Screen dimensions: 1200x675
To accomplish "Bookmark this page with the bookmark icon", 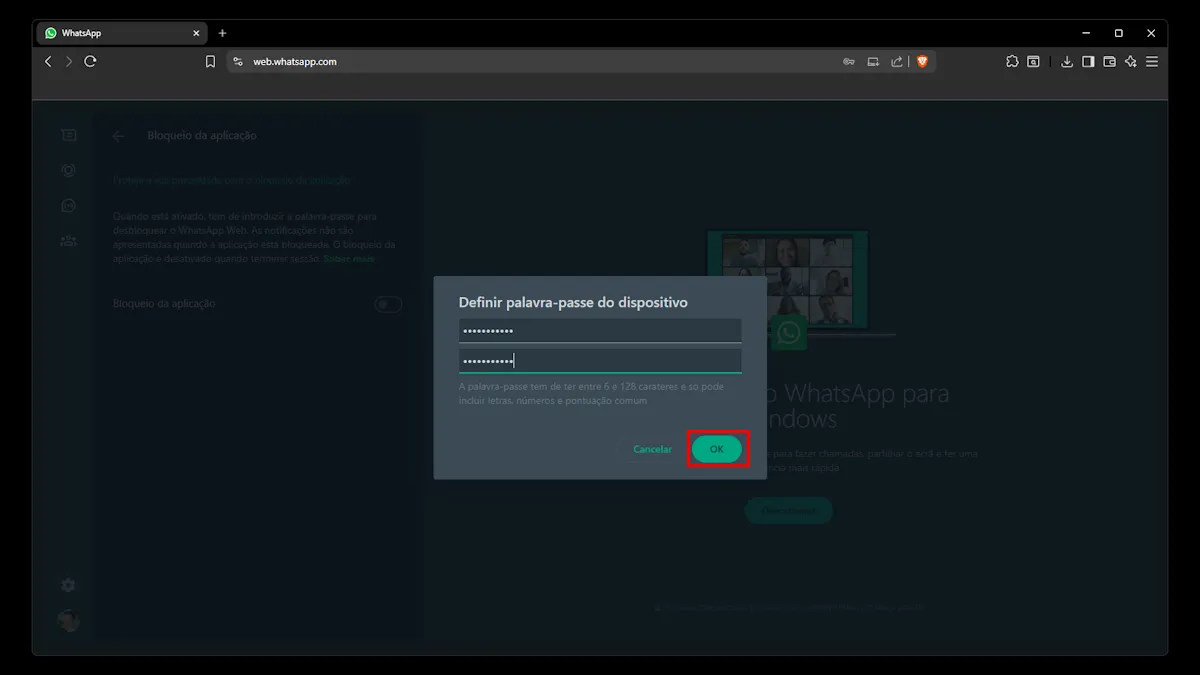I will click(x=210, y=62).
